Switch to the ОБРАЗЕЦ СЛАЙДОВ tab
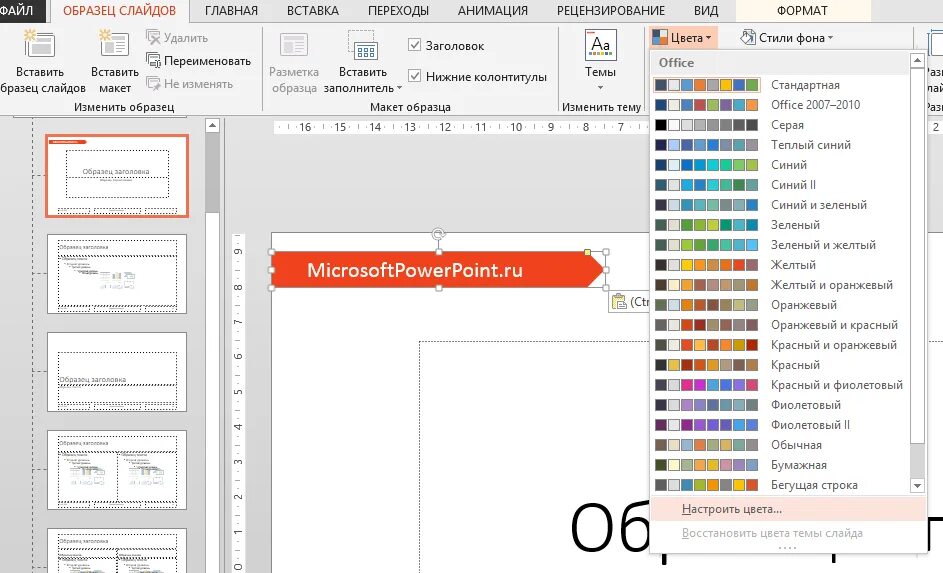This screenshot has width=943, height=573. point(120,11)
